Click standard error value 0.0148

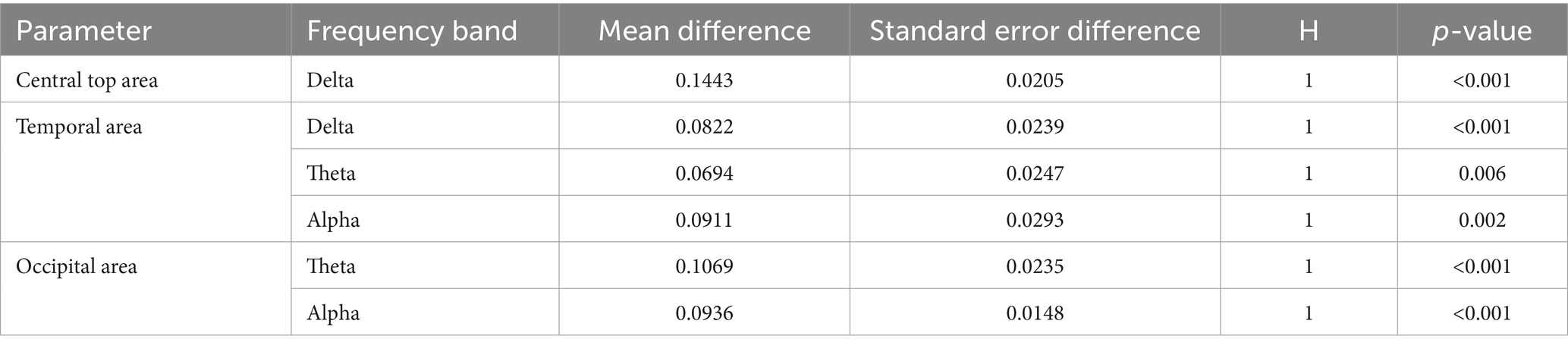click(x=1035, y=313)
